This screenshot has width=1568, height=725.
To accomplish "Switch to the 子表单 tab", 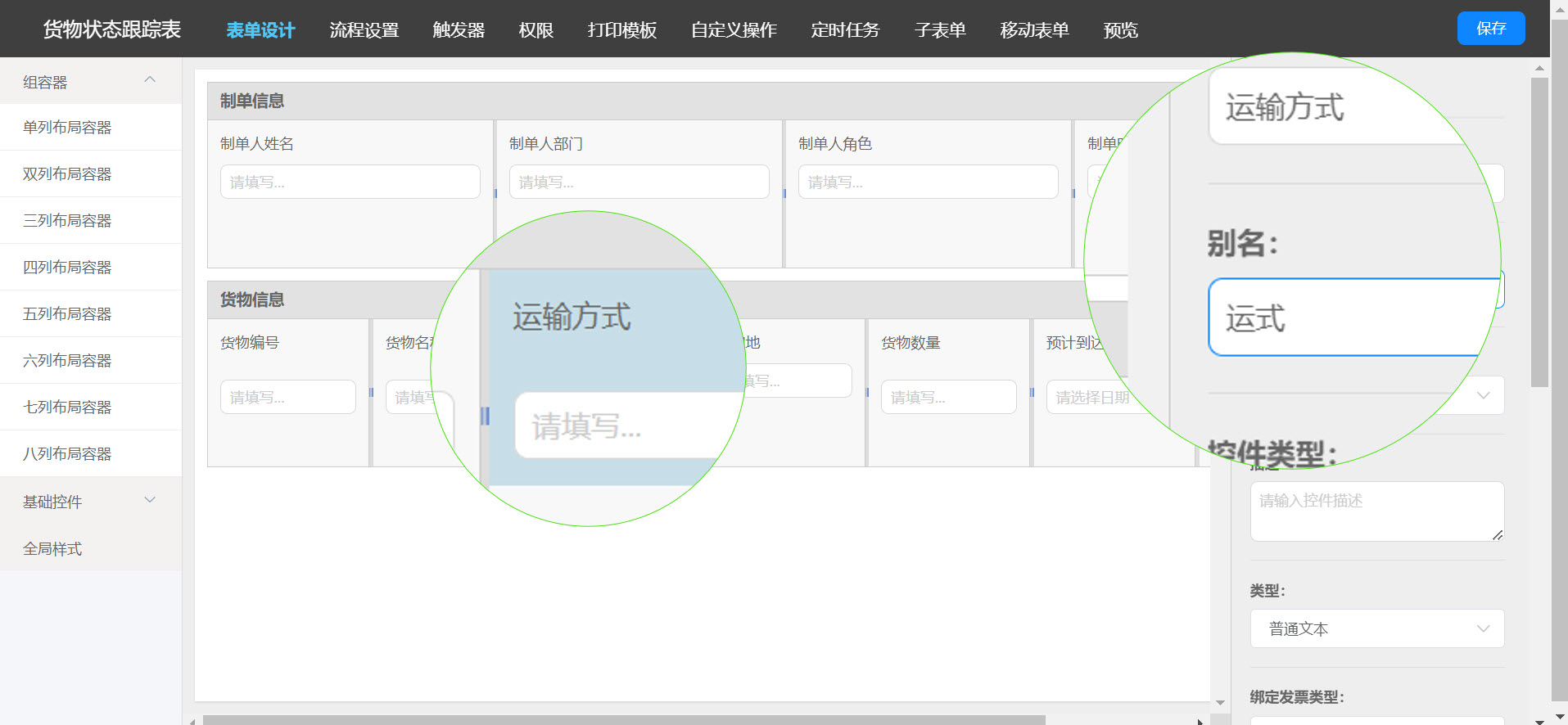I will [x=940, y=30].
